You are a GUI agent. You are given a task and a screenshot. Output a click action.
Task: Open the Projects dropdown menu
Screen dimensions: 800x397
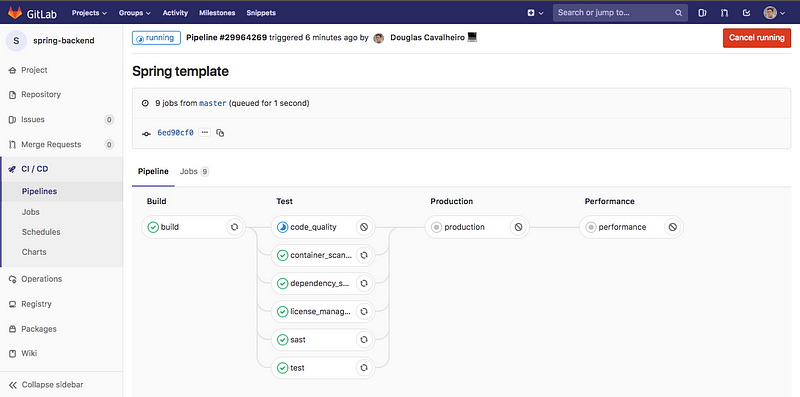pyautogui.click(x=89, y=13)
